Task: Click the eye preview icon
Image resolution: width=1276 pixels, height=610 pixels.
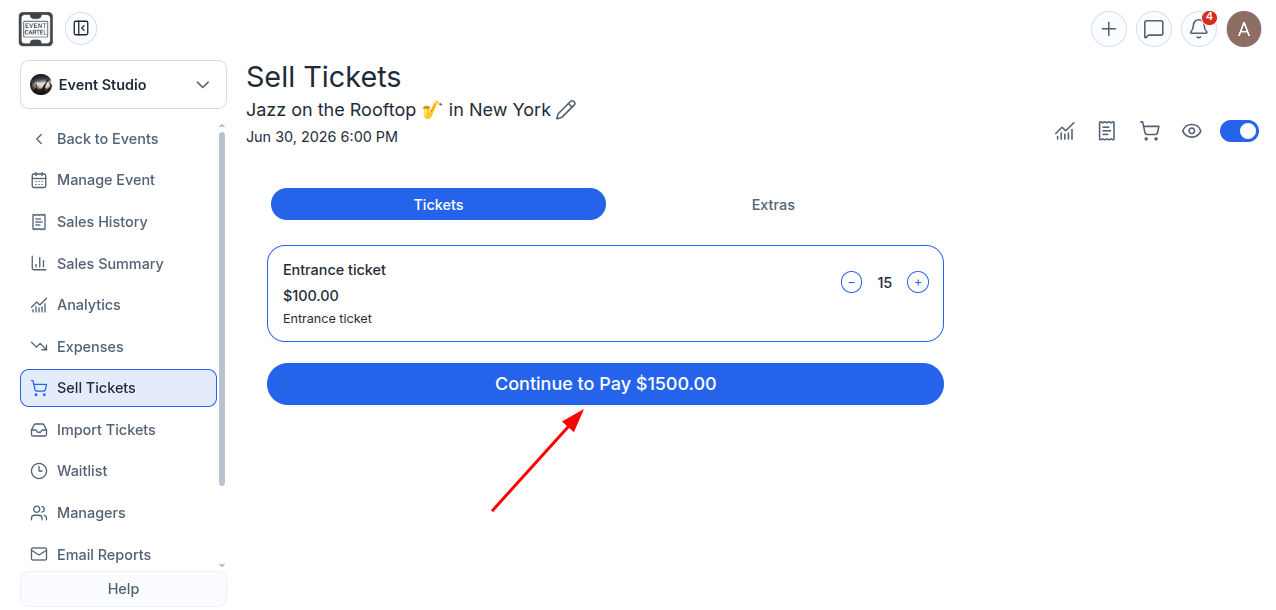Action: coord(1191,131)
